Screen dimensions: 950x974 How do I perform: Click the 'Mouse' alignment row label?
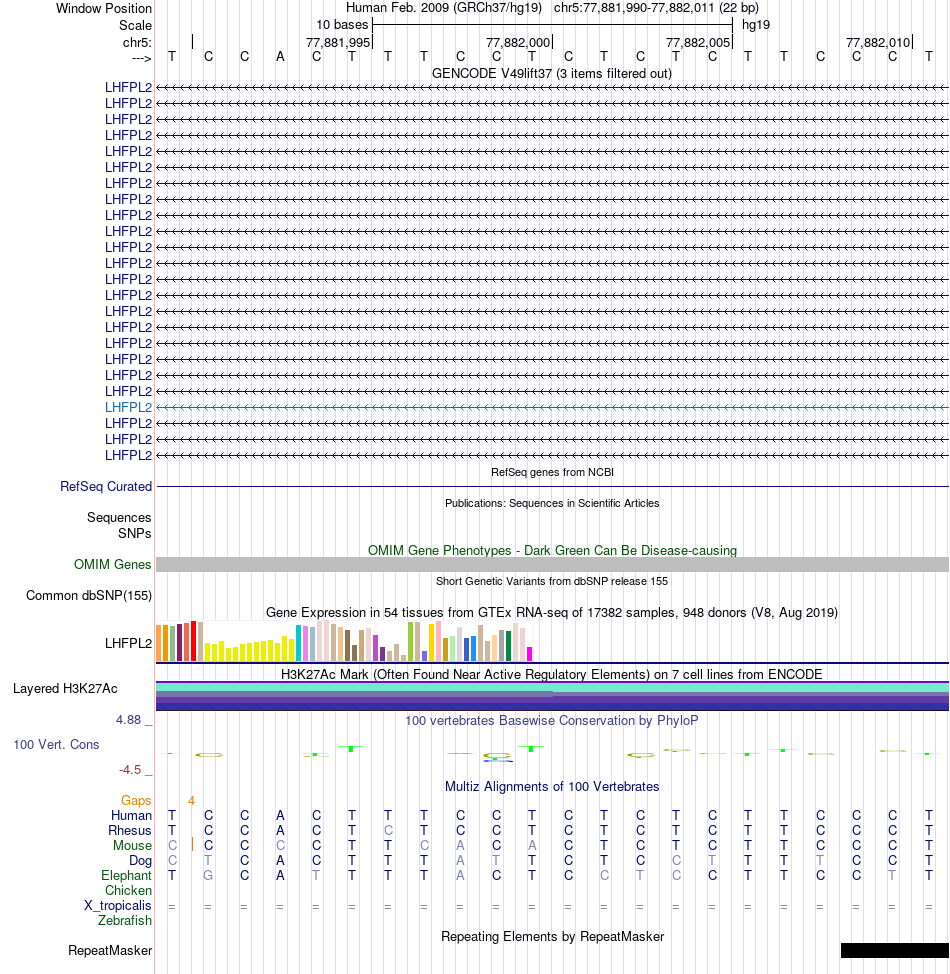[x=132, y=845]
